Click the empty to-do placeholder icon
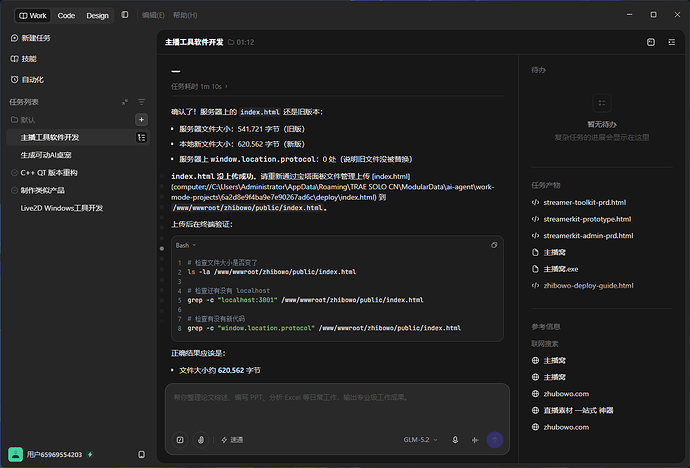690x468 pixels. pos(602,103)
